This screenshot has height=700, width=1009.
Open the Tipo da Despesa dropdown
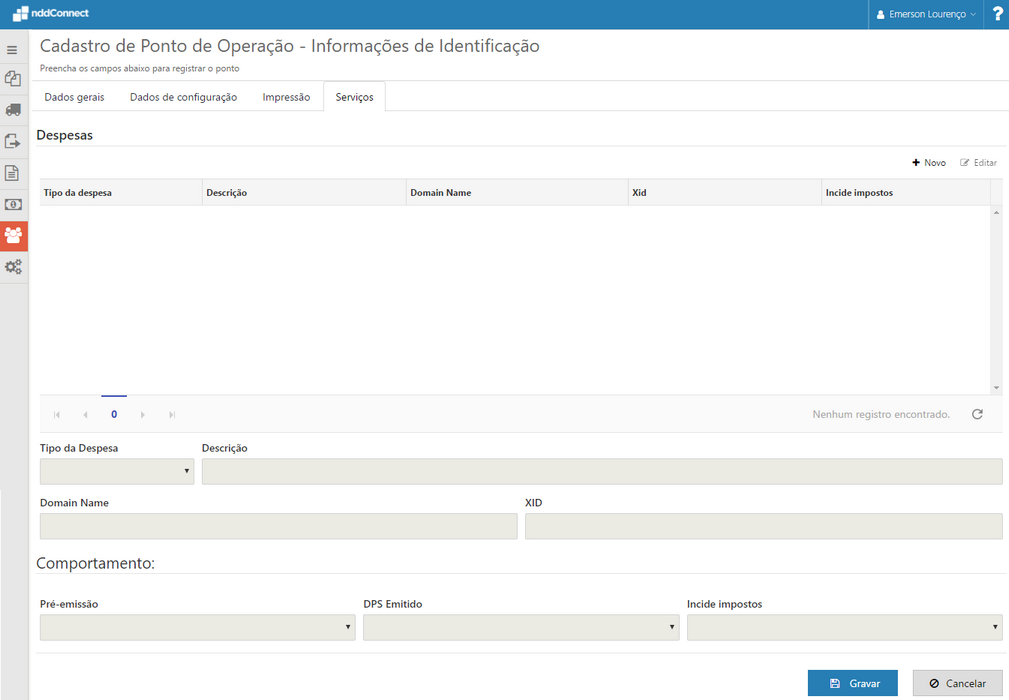[x=117, y=471]
